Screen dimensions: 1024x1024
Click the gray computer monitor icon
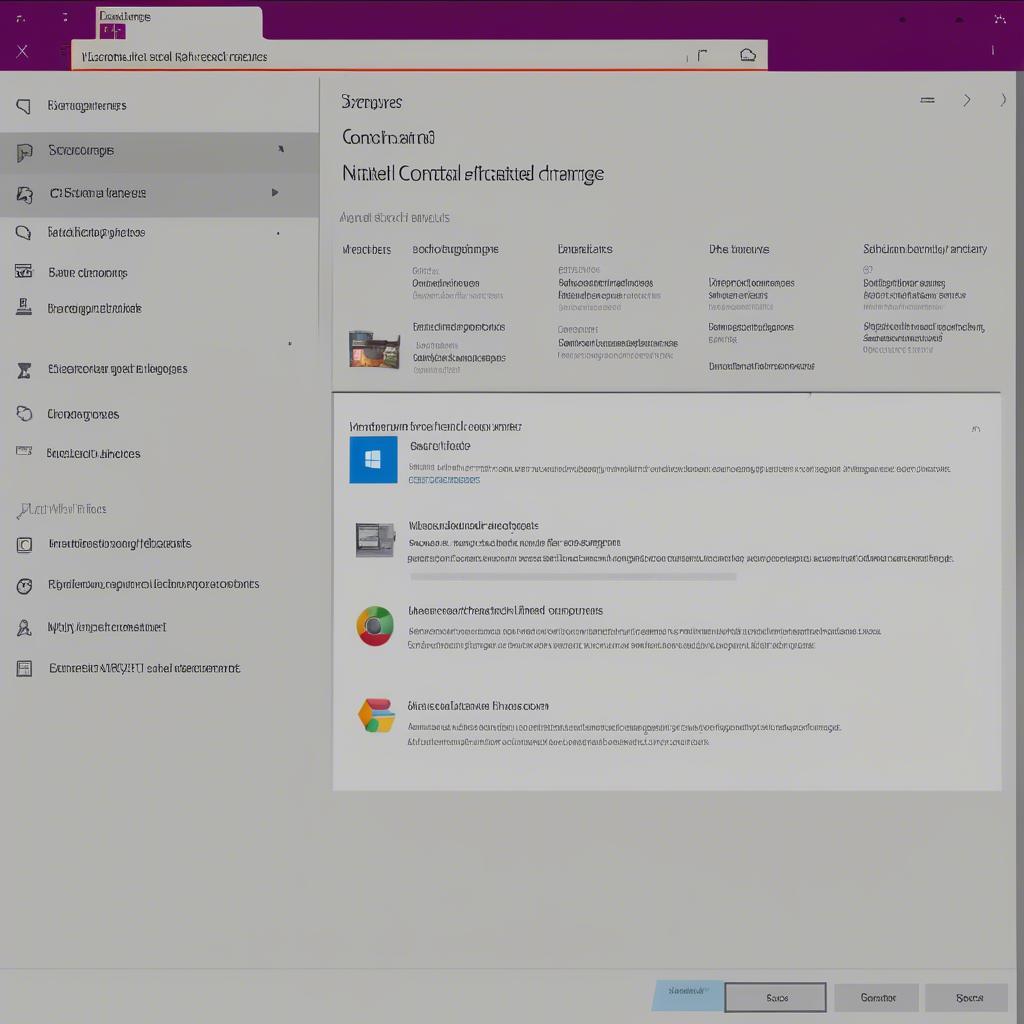pyautogui.click(x=375, y=539)
